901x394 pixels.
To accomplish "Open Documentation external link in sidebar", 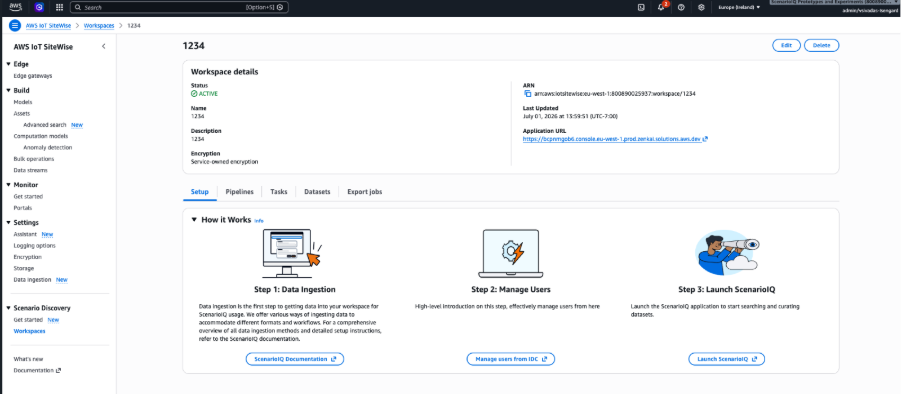I will pos(37,370).
